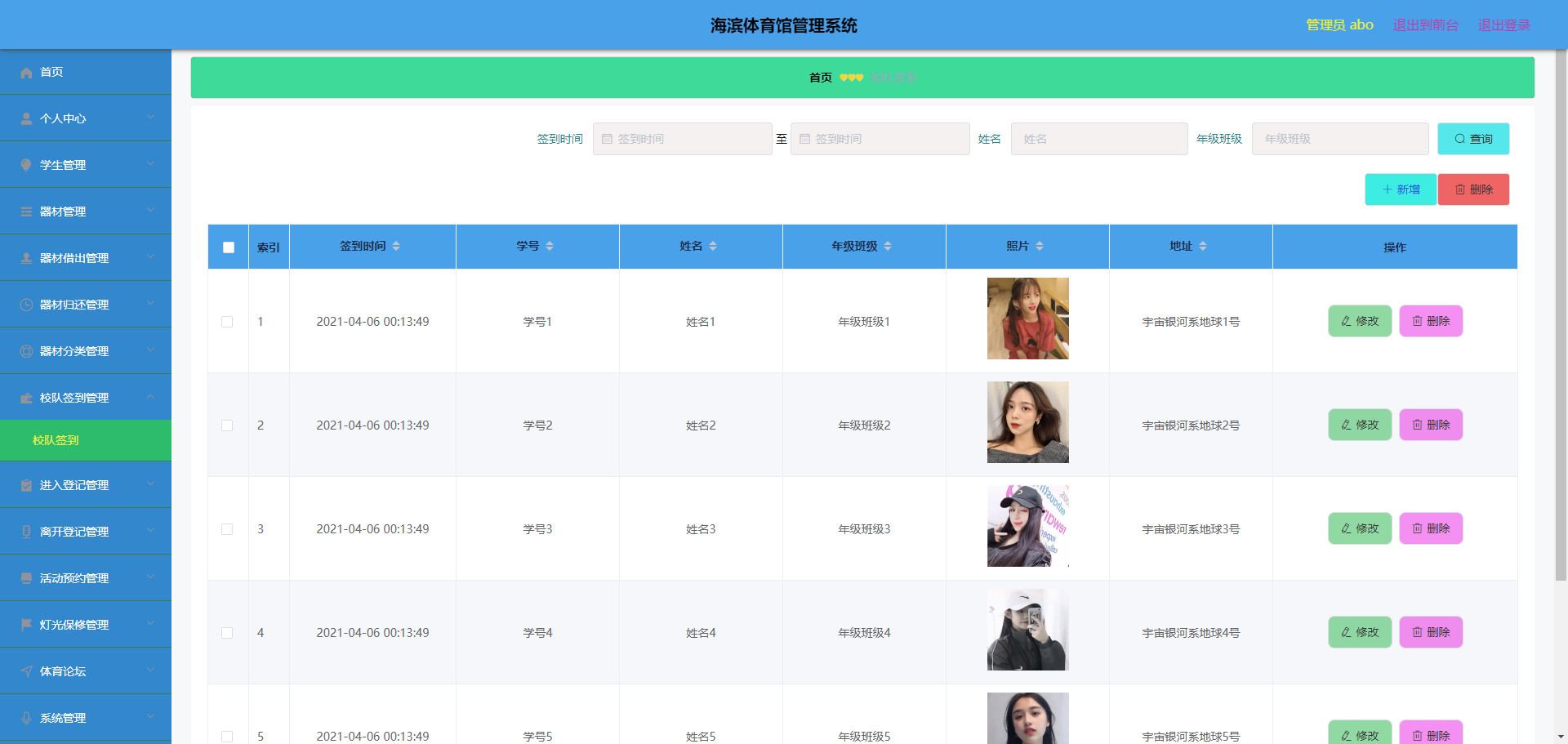Click the calendar icon in start 签到时间 field
The width and height of the screenshot is (1568, 744).
pos(607,139)
